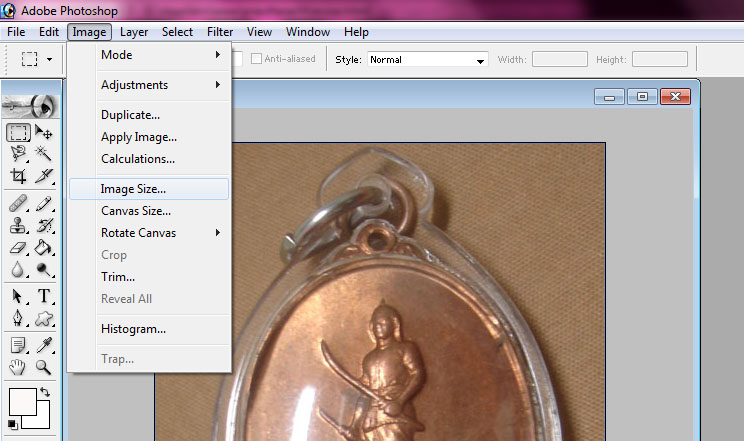Select the Dodge tool
744x441 pixels.
click(44, 269)
